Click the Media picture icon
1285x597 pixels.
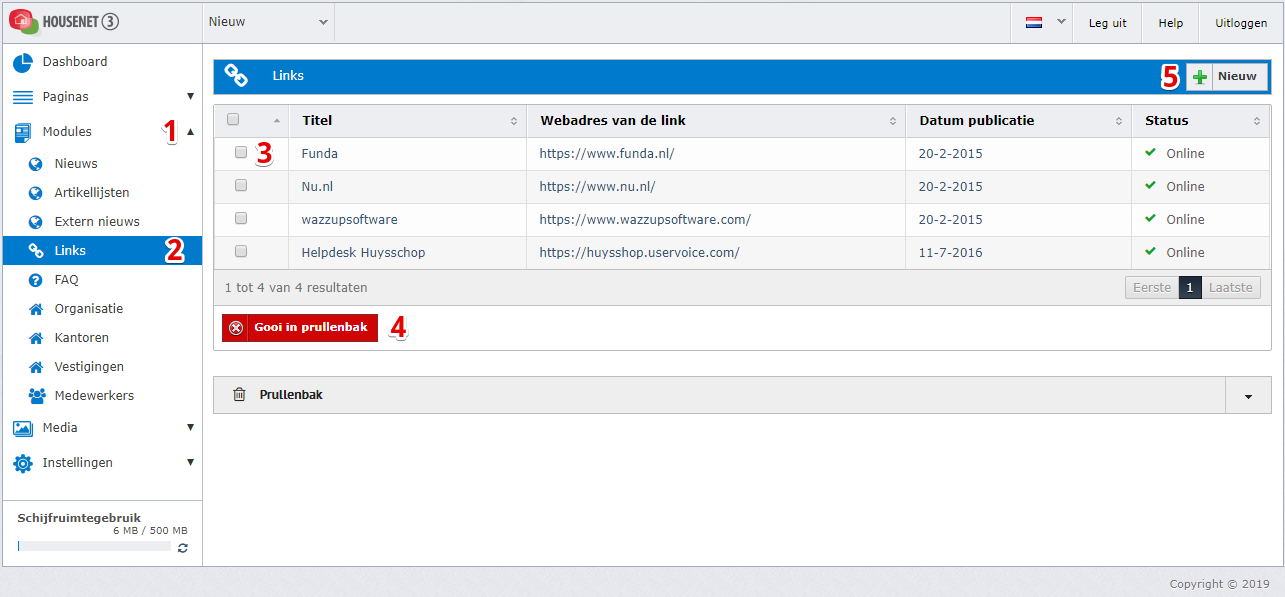click(x=23, y=428)
